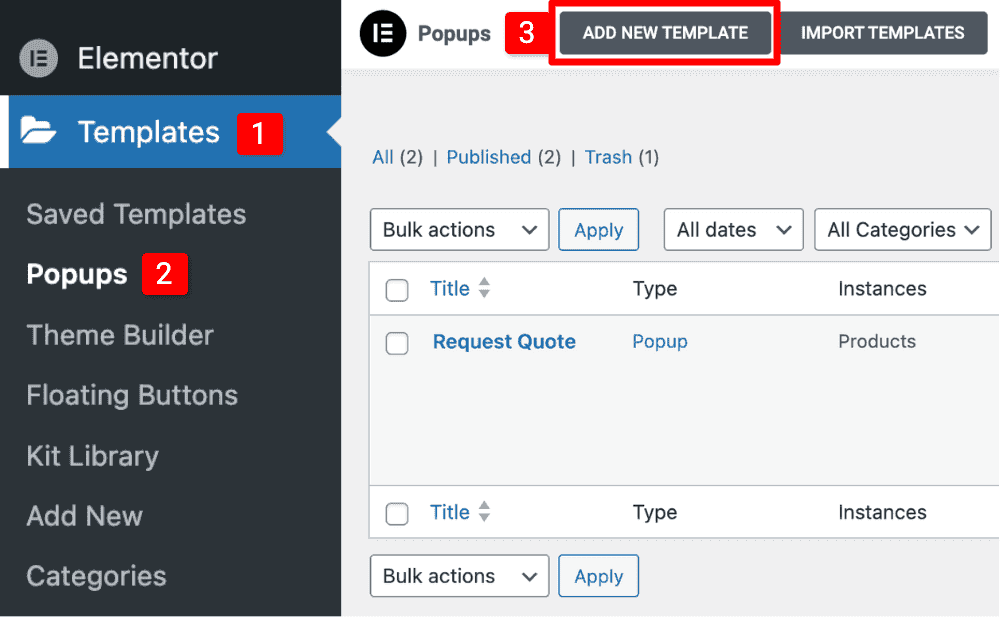Click the Instances label in table footer
The height and width of the screenshot is (618, 1000).
(882, 512)
